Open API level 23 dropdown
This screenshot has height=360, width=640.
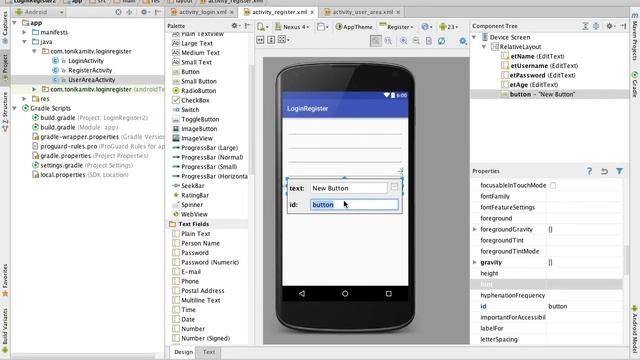coord(448,27)
